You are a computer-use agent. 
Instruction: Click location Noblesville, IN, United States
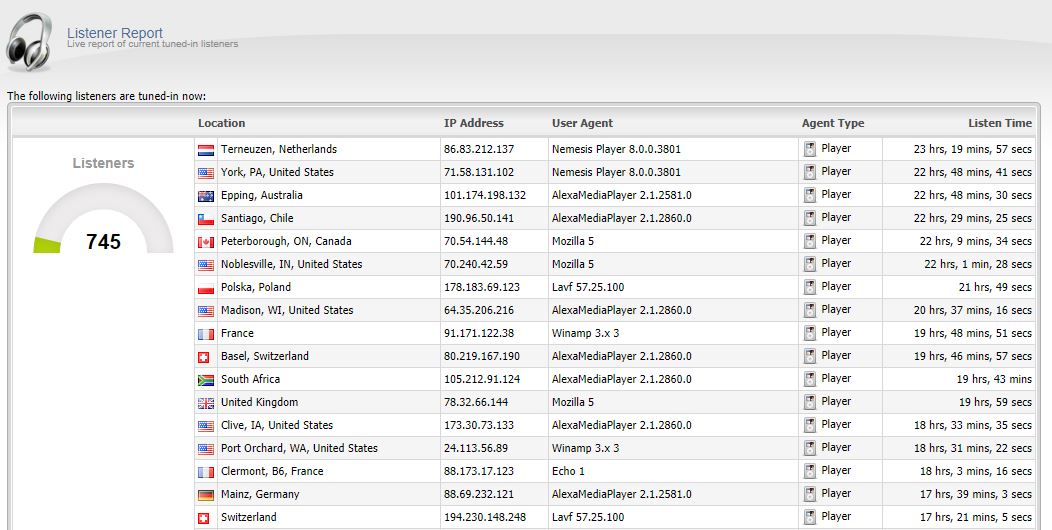pos(292,264)
